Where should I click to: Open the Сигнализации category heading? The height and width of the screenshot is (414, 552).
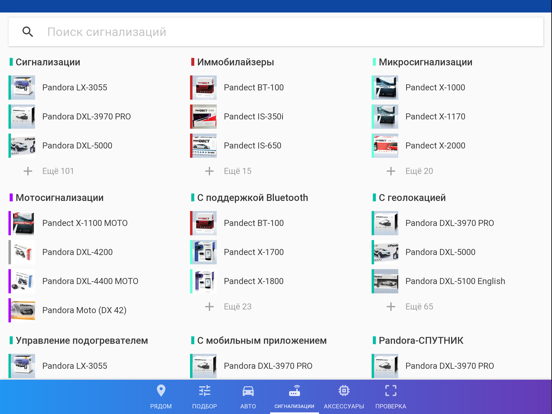[48, 62]
